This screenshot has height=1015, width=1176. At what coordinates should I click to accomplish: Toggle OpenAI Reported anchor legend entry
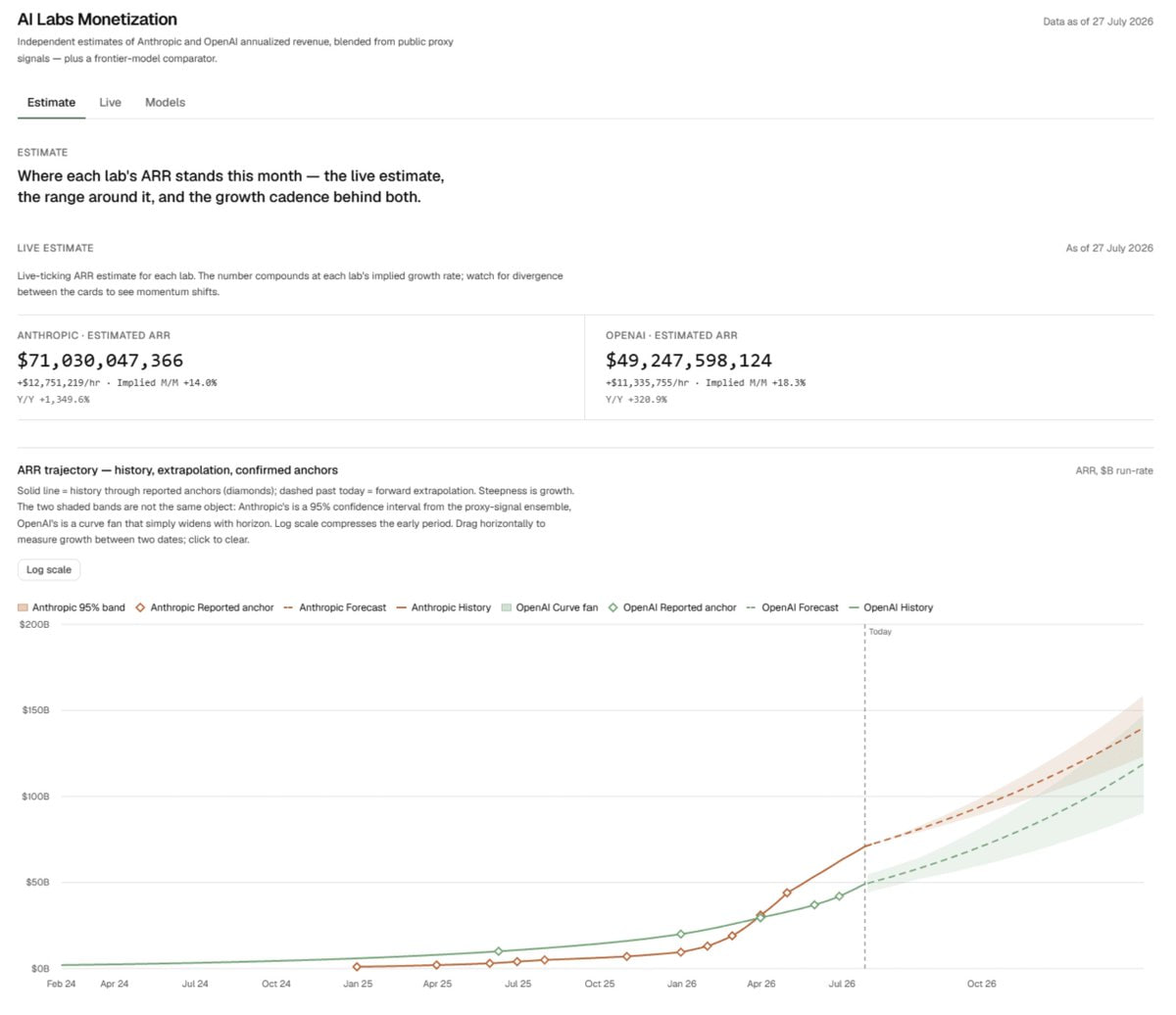click(672, 607)
